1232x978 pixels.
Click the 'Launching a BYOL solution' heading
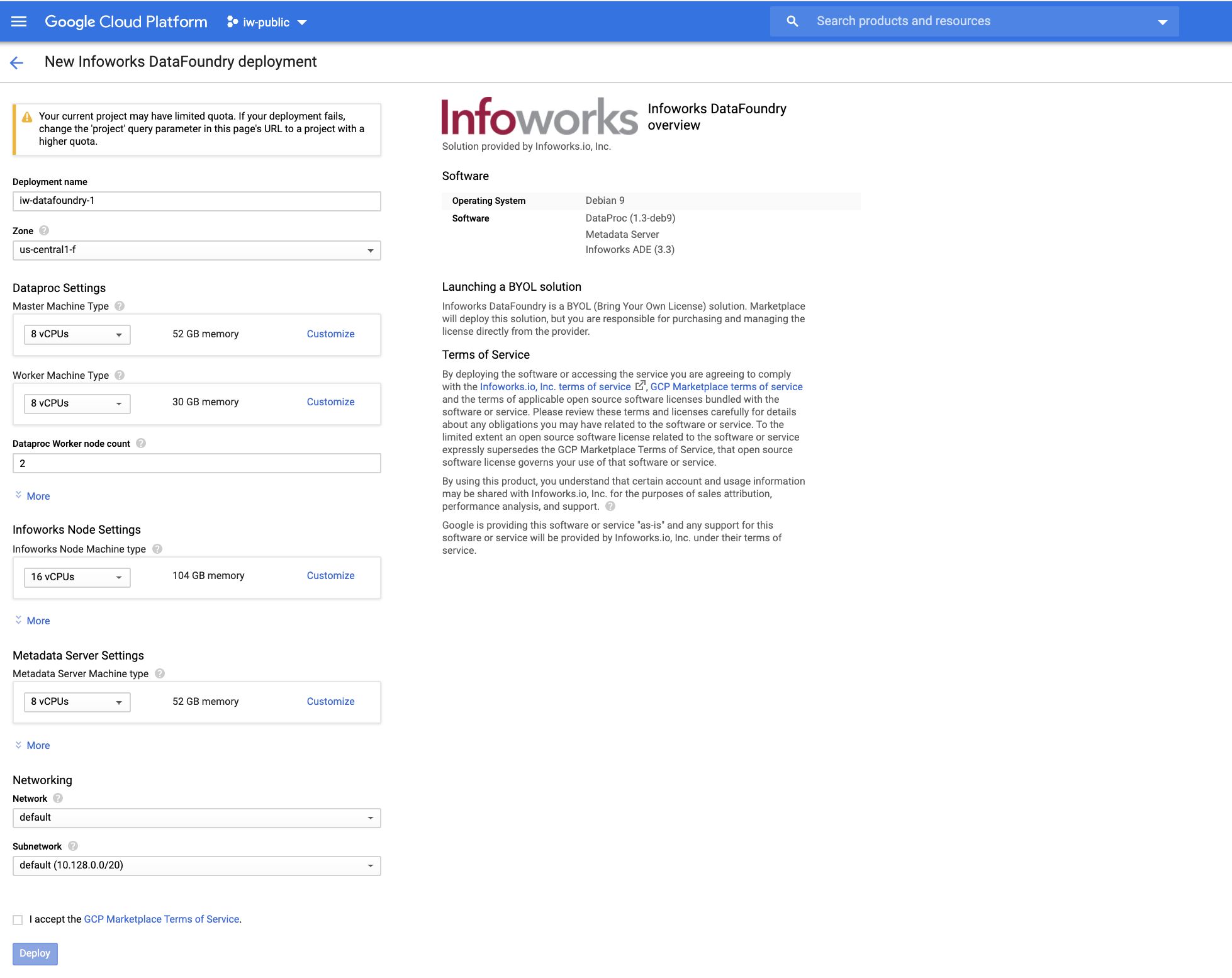pyautogui.click(x=511, y=286)
